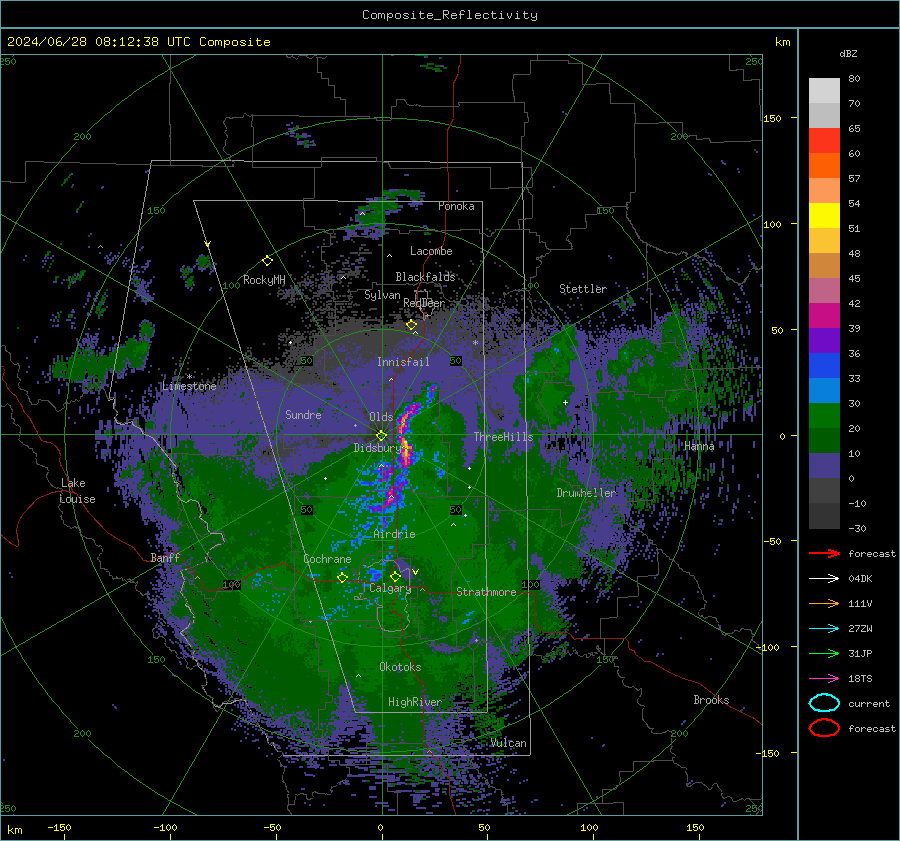Click the Limestone label

point(189,386)
